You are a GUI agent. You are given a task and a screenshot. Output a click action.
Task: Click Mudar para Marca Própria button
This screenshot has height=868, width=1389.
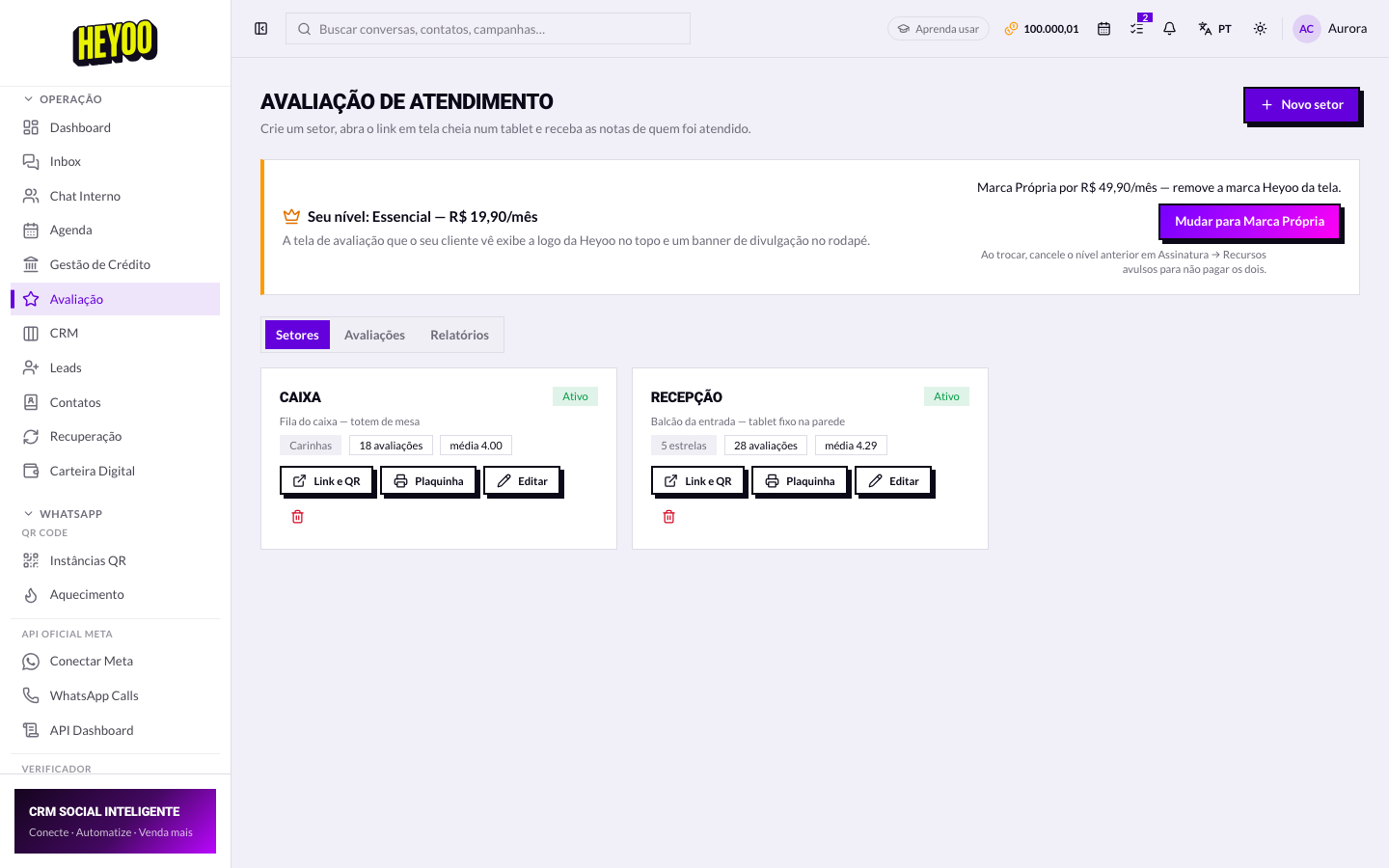pyautogui.click(x=1249, y=221)
